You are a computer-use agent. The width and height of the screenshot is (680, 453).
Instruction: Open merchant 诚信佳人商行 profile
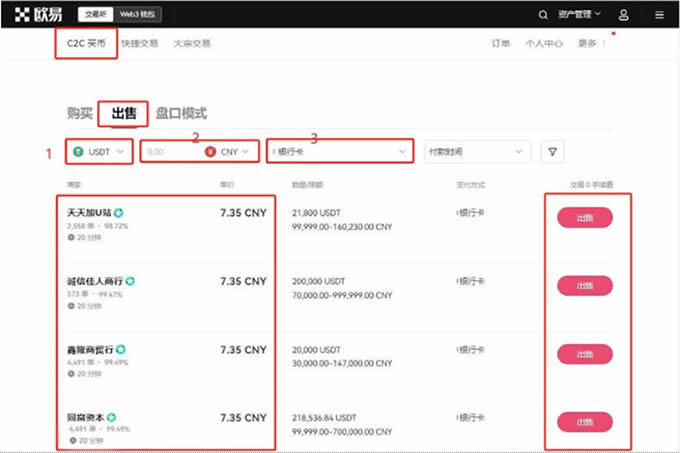95,281
